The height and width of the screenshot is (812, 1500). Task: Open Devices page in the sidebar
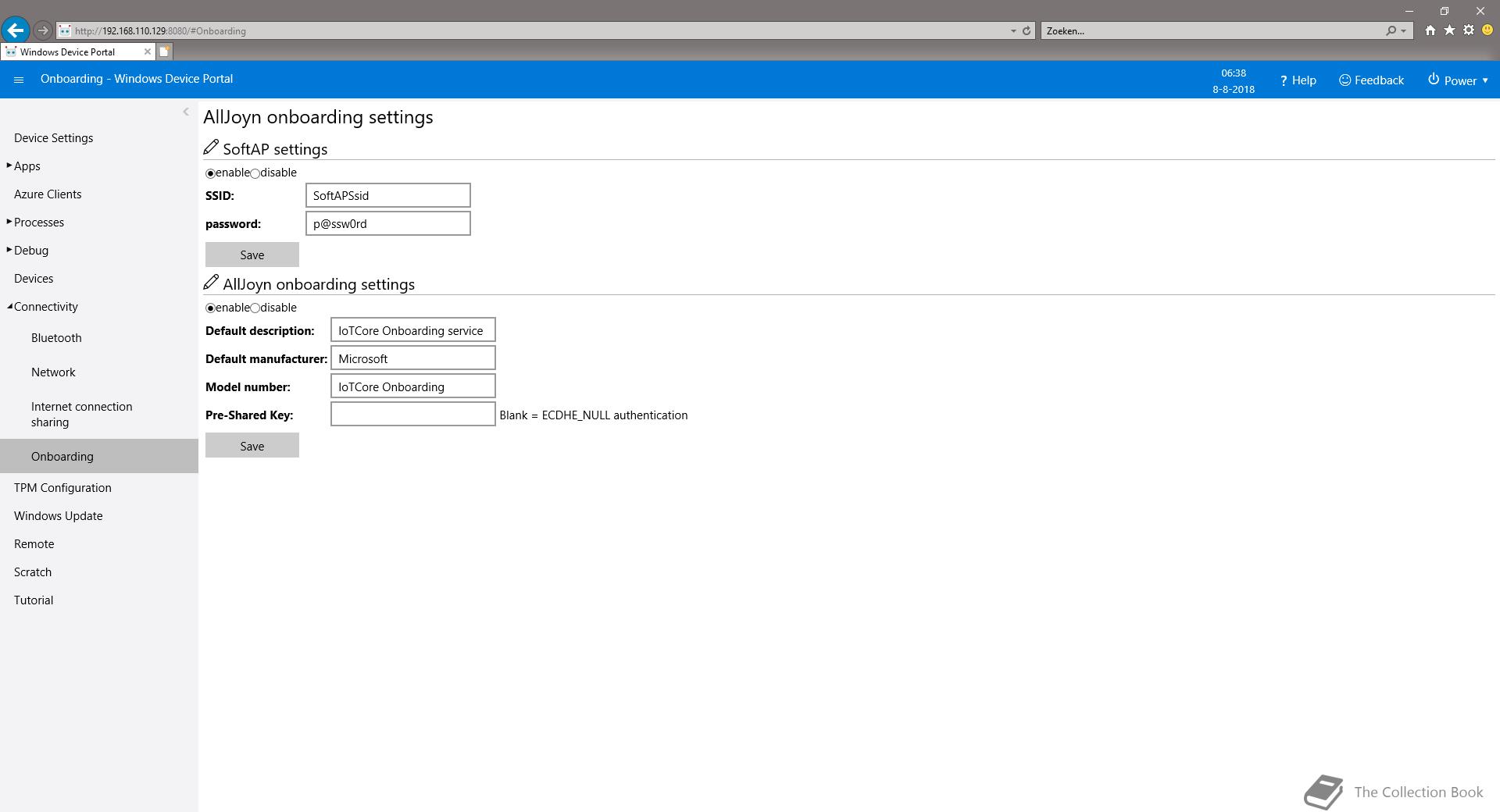(34, 279)
